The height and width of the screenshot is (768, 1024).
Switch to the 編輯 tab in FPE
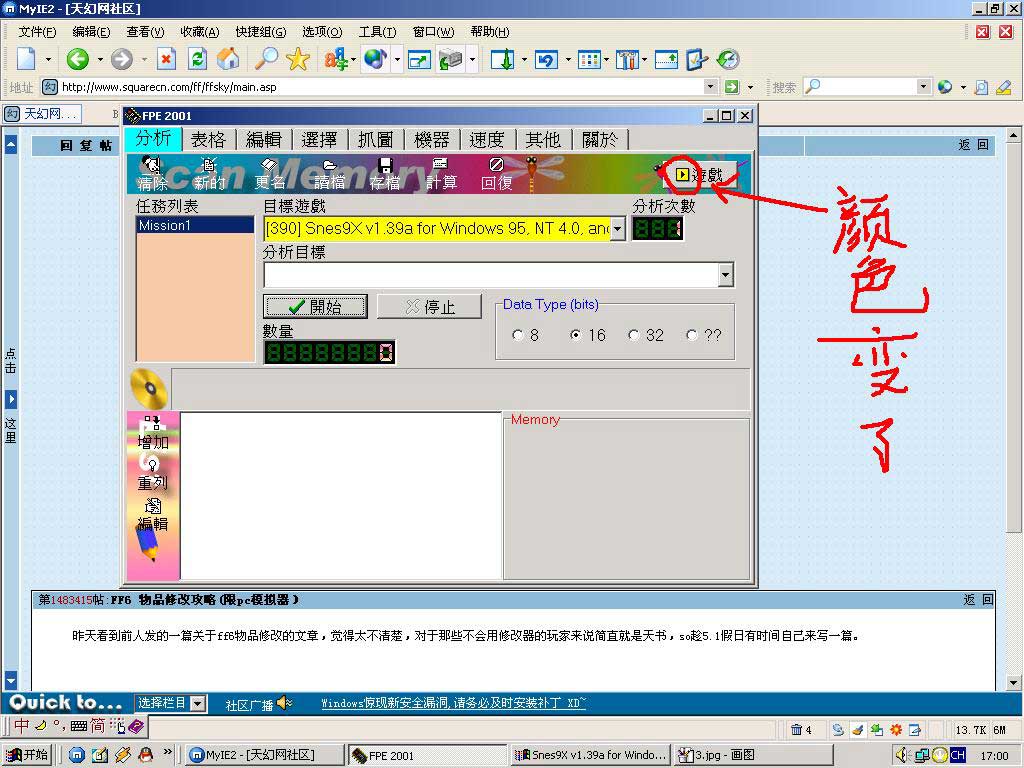click(264, 140)
